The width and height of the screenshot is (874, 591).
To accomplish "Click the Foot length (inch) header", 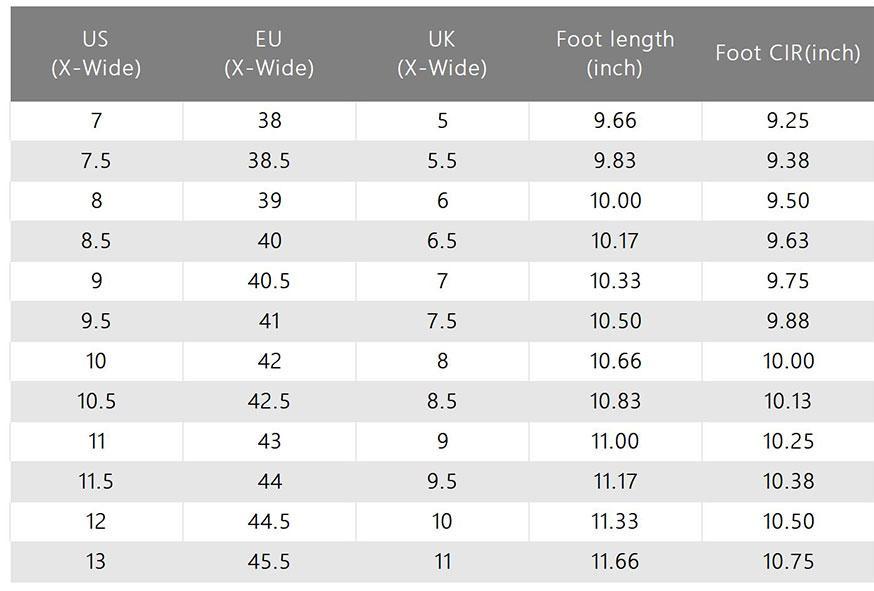I will pyautogui.click(x=615, y=54).
